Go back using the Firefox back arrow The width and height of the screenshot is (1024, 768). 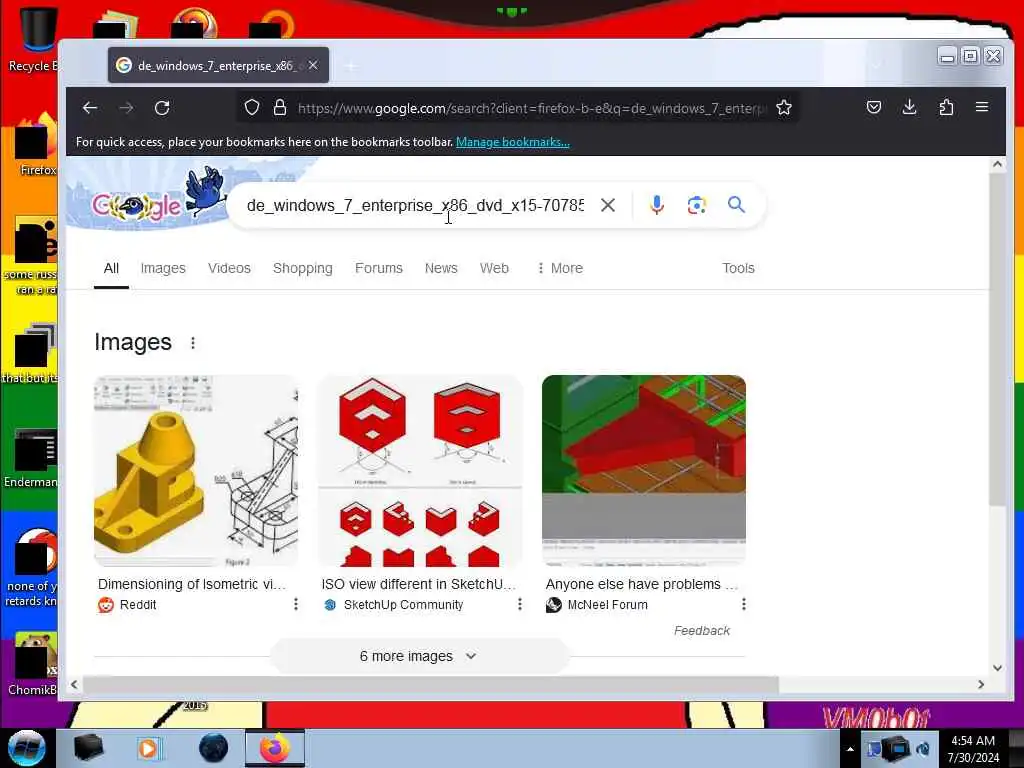(x=90, y=108)
